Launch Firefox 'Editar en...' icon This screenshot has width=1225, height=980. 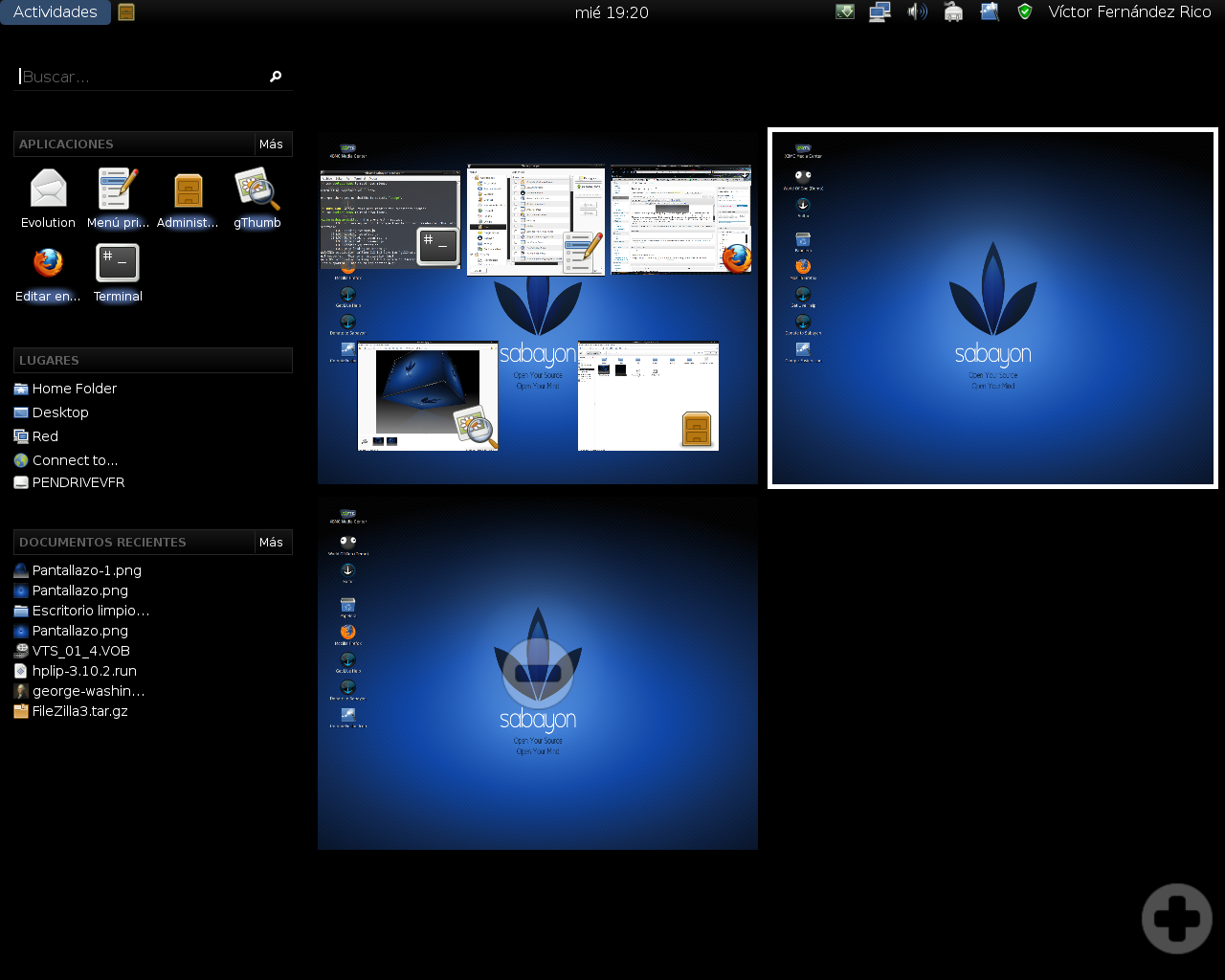(x=48, y=273)
